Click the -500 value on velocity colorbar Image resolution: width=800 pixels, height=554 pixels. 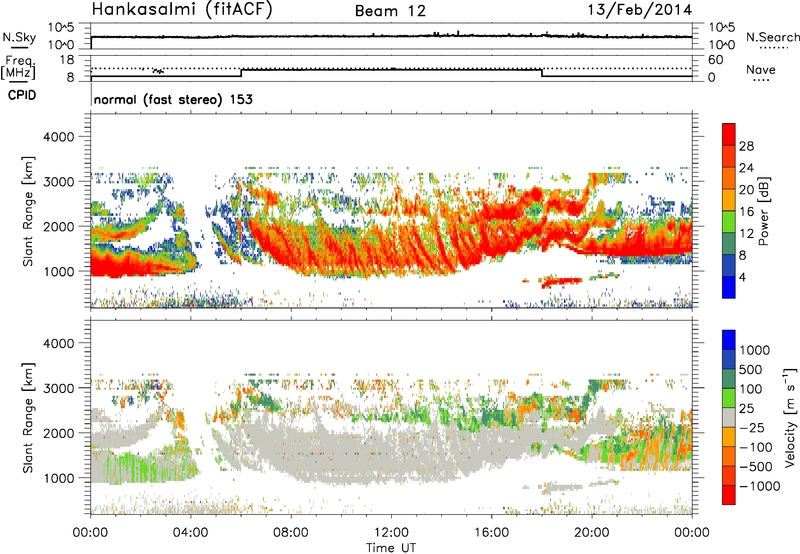pyautogui.click(x=756, y=467)
